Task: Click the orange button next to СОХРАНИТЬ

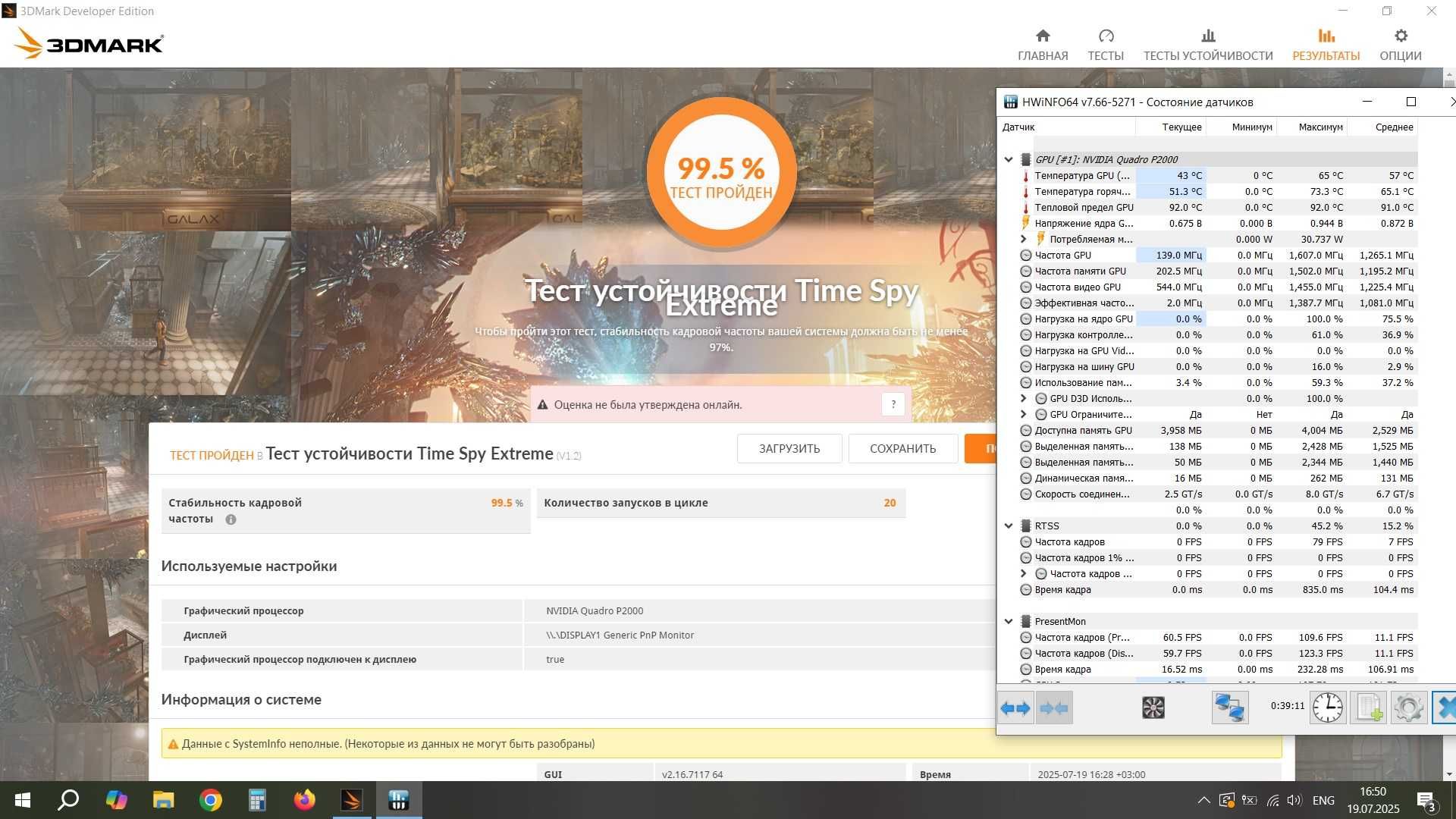Action: (x=981, y=448)
